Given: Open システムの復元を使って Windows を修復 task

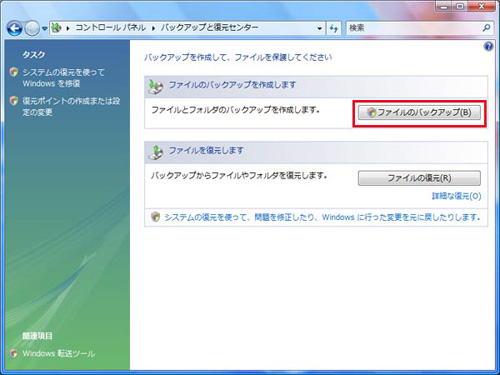Looking at the screenshot, I should [63, 78].
